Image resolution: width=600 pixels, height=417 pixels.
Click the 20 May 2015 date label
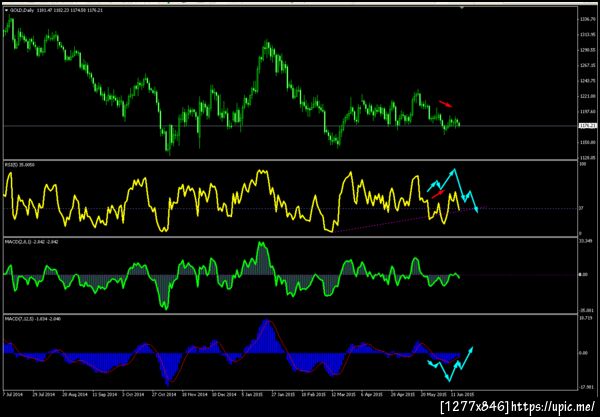[434, 394]
